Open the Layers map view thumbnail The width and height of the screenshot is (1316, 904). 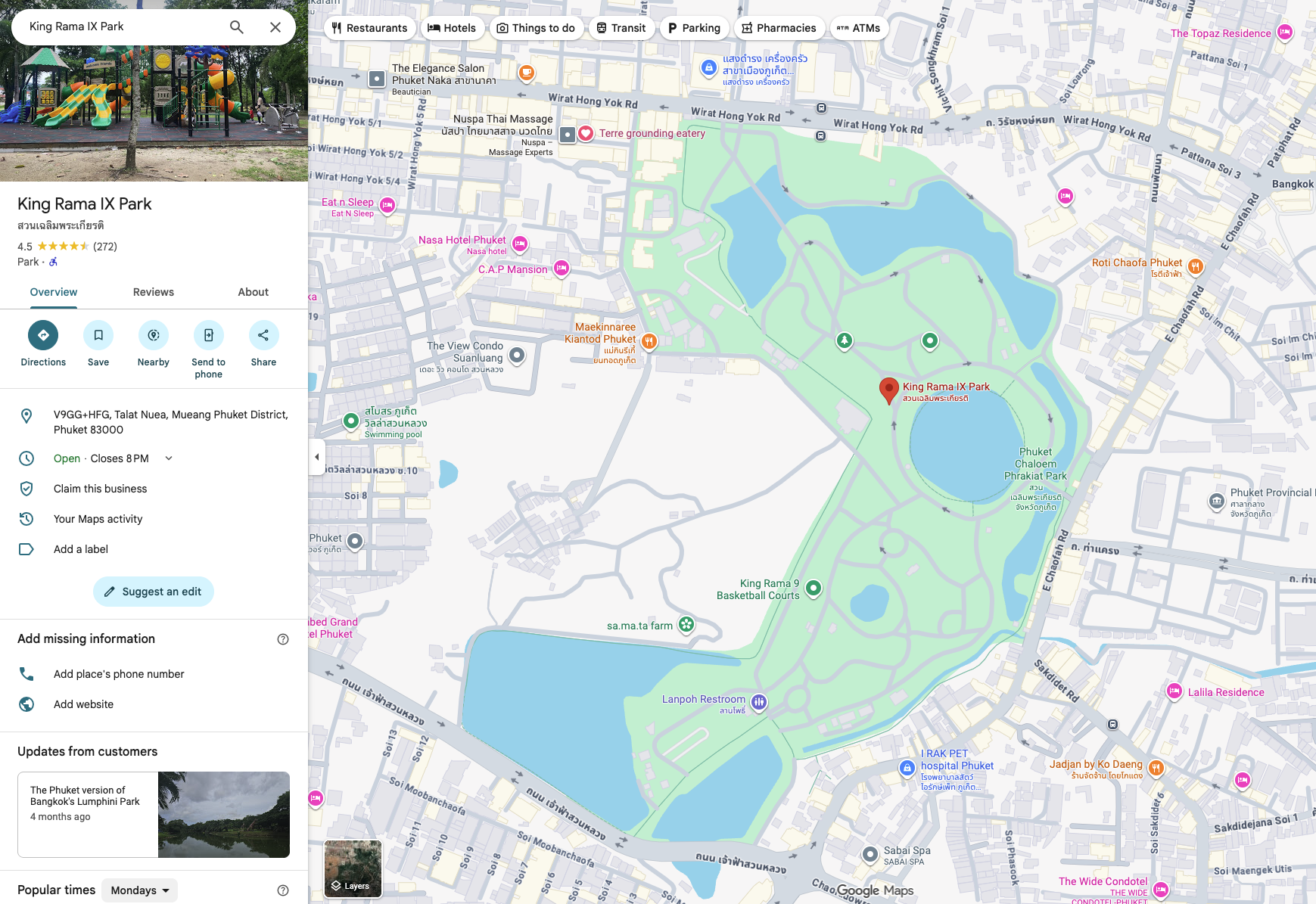pos(353,868)
